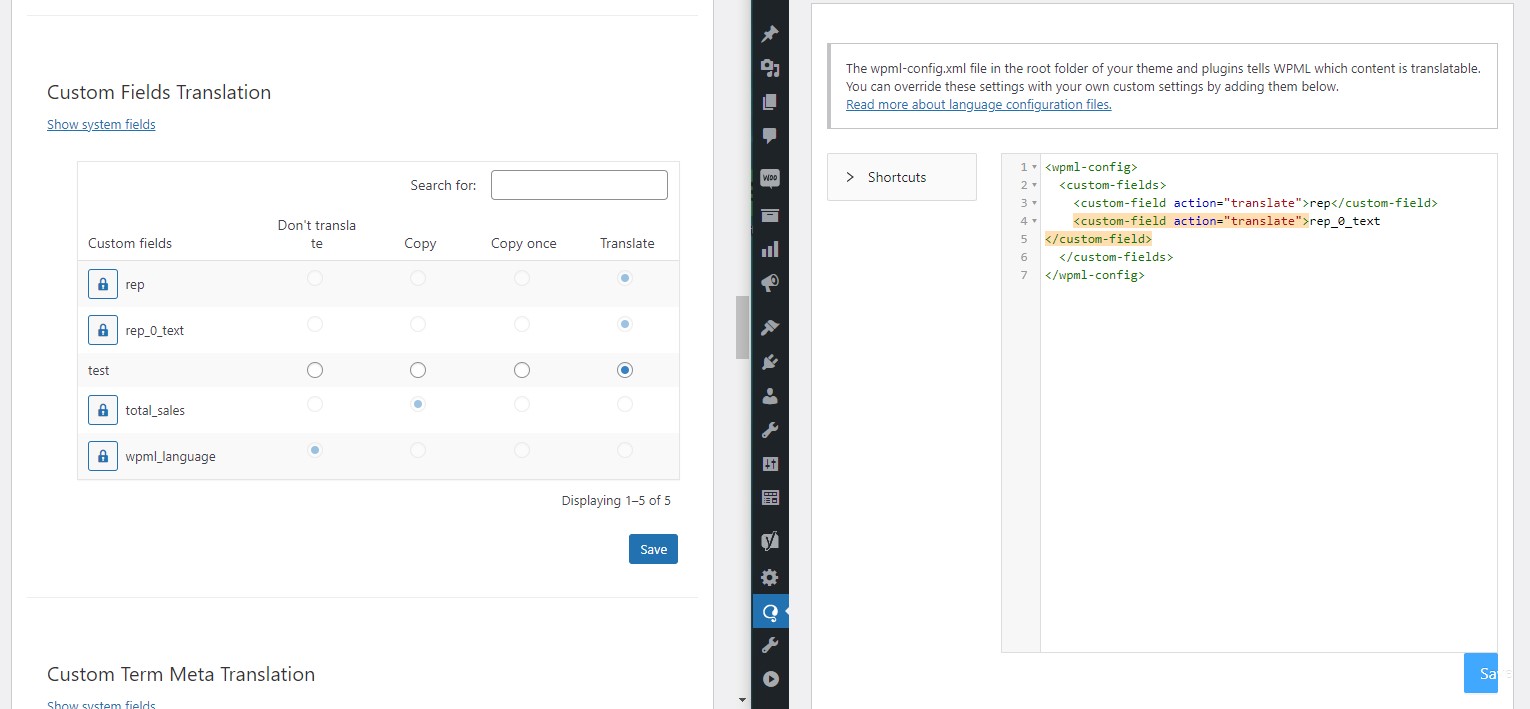Click the wpml_language field name
The width and height of the screenshot is (1530, 709).
tap(170, 456)
